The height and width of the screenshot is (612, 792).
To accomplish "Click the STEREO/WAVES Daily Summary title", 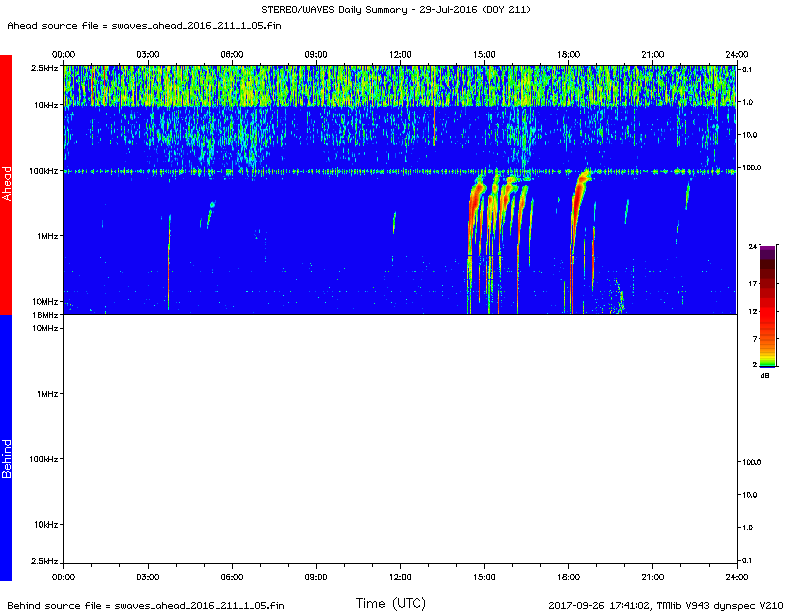I will (395, 9).
